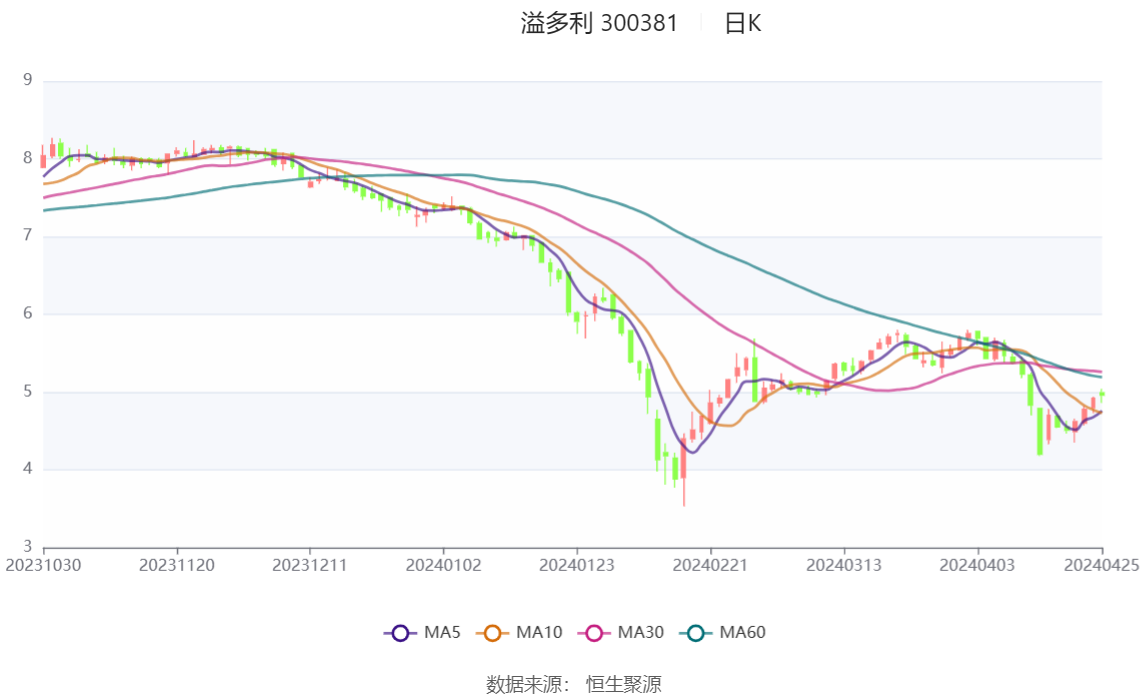The width and height of the screenshot is (1148, 699).
Task: Click x-axis date label 20231030
Action: (44, 565)
